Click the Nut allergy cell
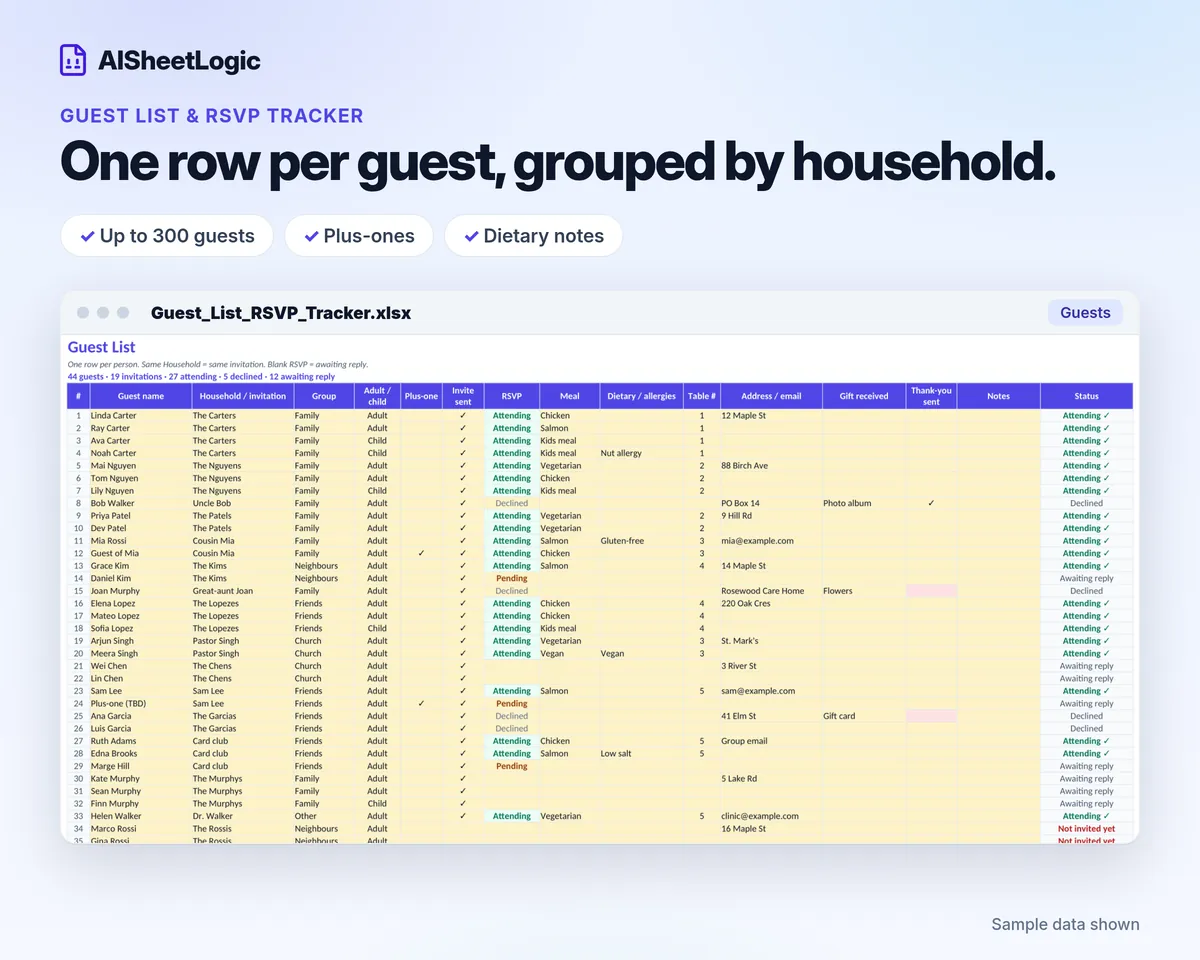The image size is (1200, 960). (x=641, y=453)
